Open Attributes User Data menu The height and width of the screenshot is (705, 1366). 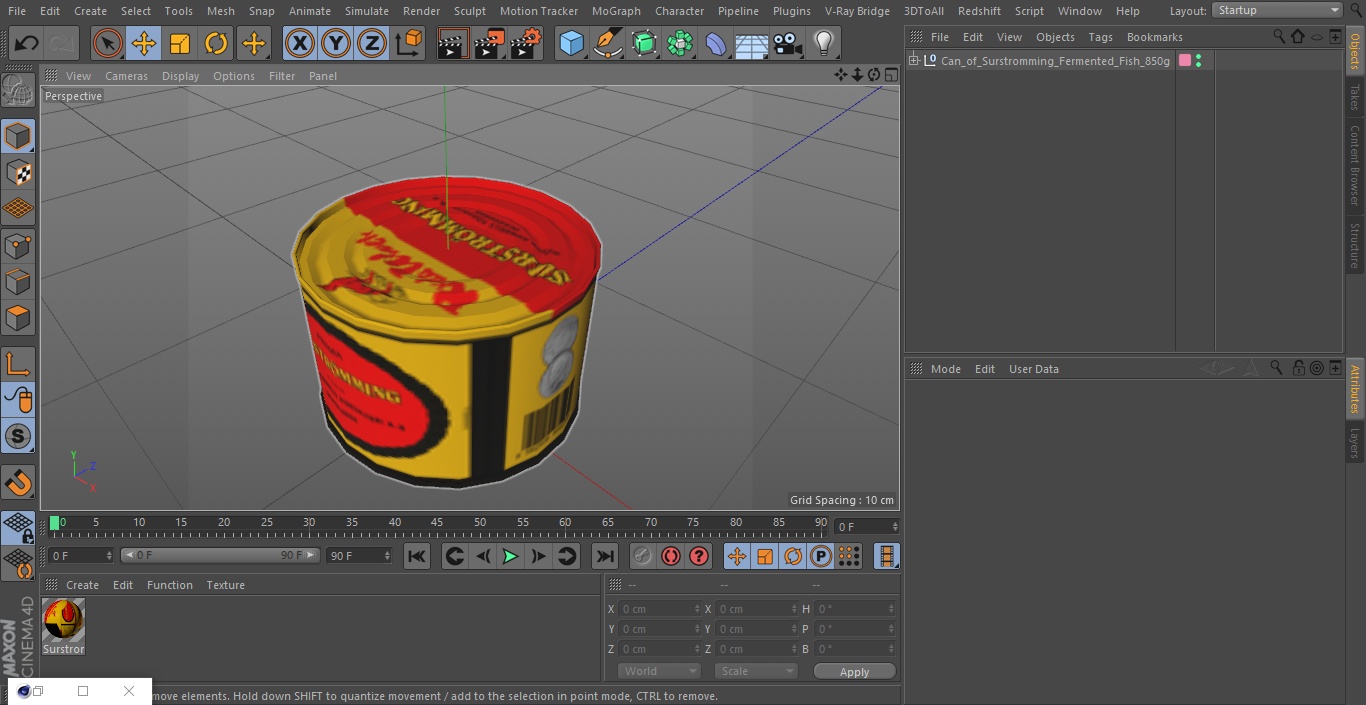point(1034,369)
